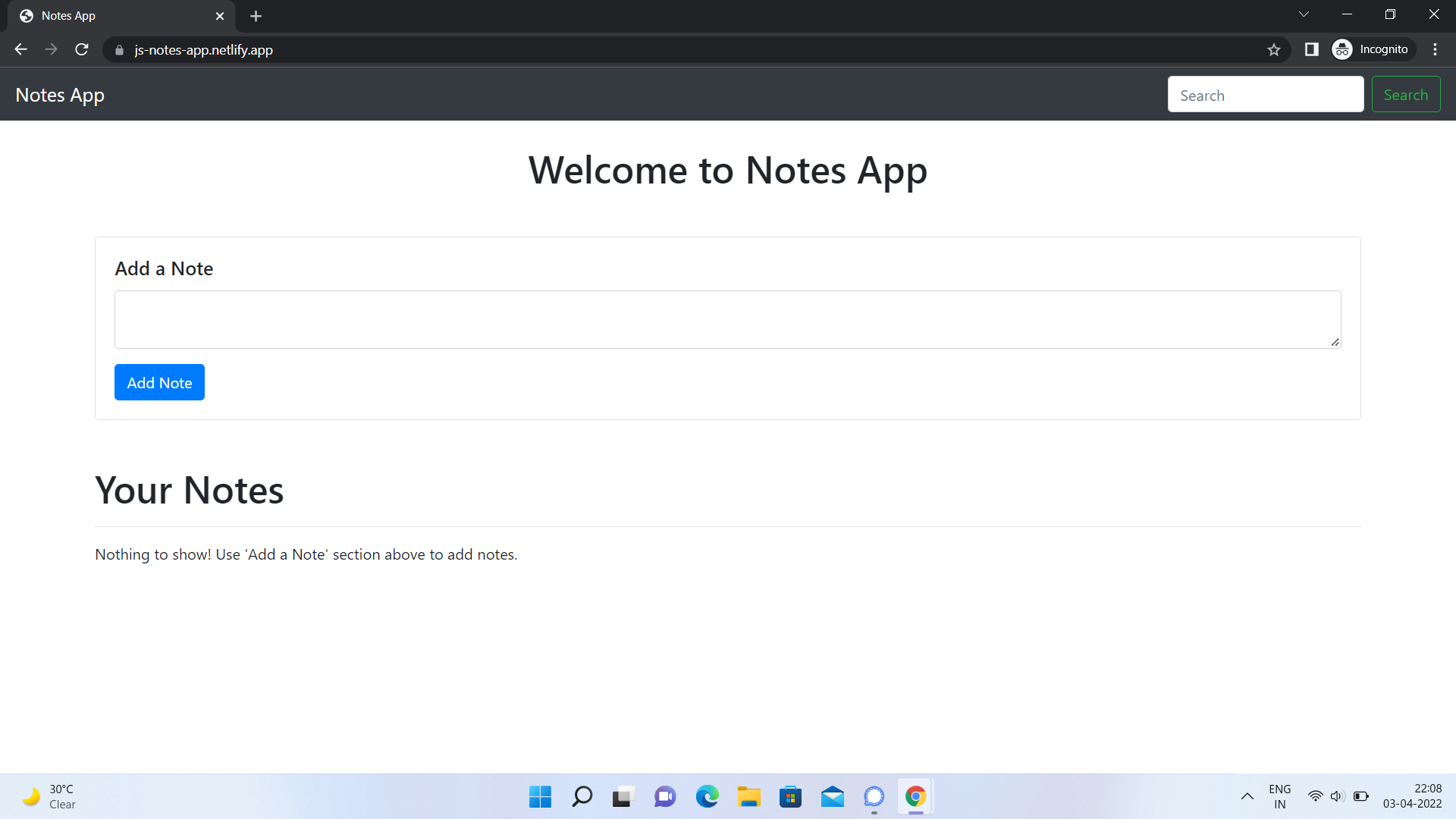The width and height of the screenshot is (1456, 819).
Task: Restore down the Chrome window
Action: pyautogui.click(x=1390, y=14)
